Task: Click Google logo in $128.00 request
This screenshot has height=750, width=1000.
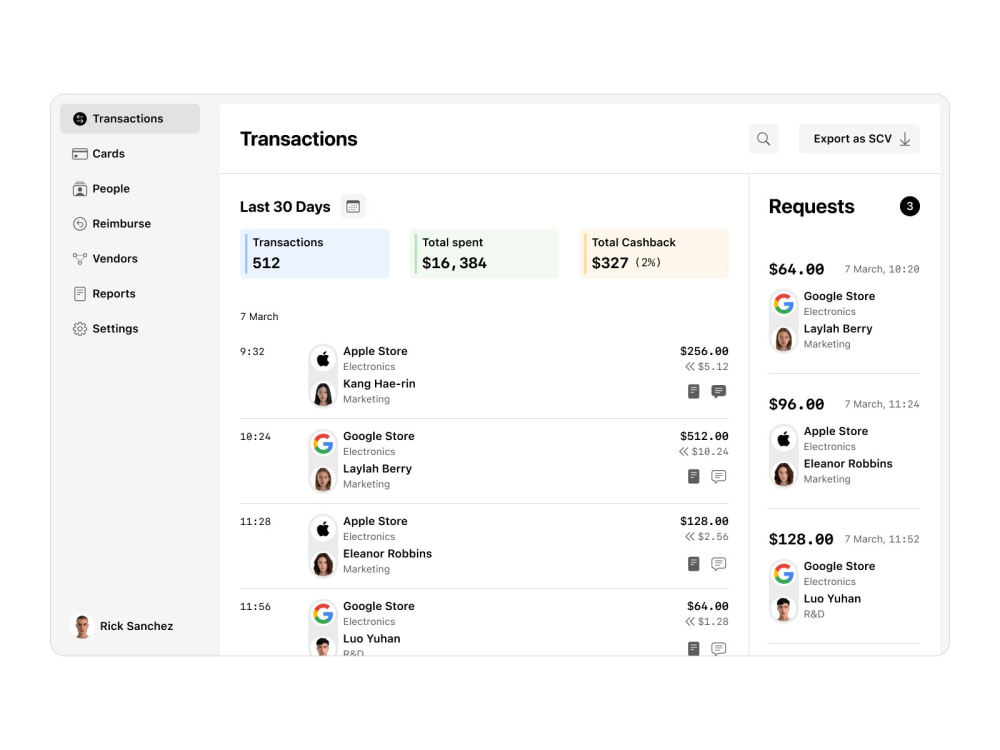Action: (x=783, y=574)
